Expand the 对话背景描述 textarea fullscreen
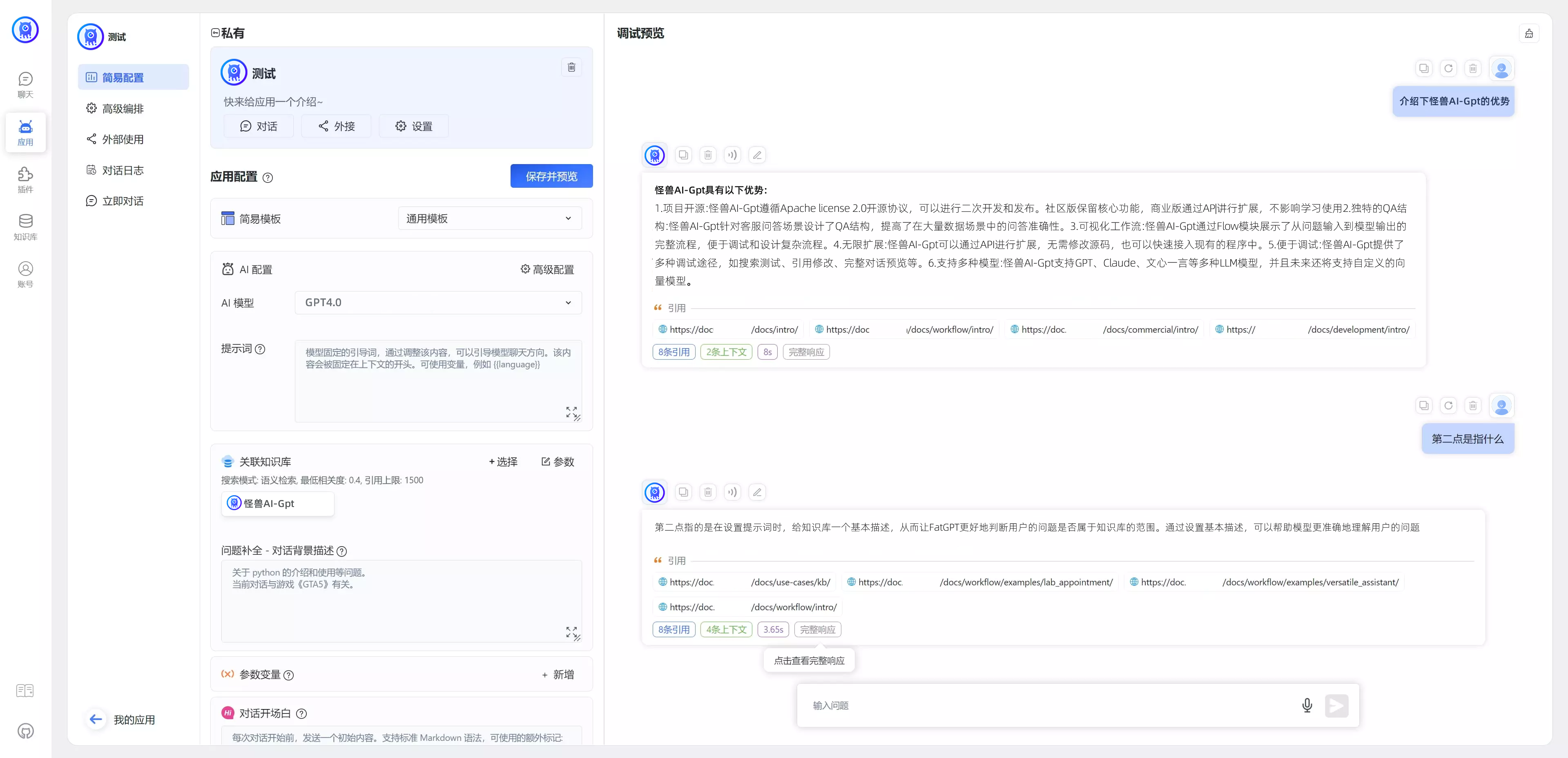The height and width of the screenshot is (758, 1568). (571, 632)
